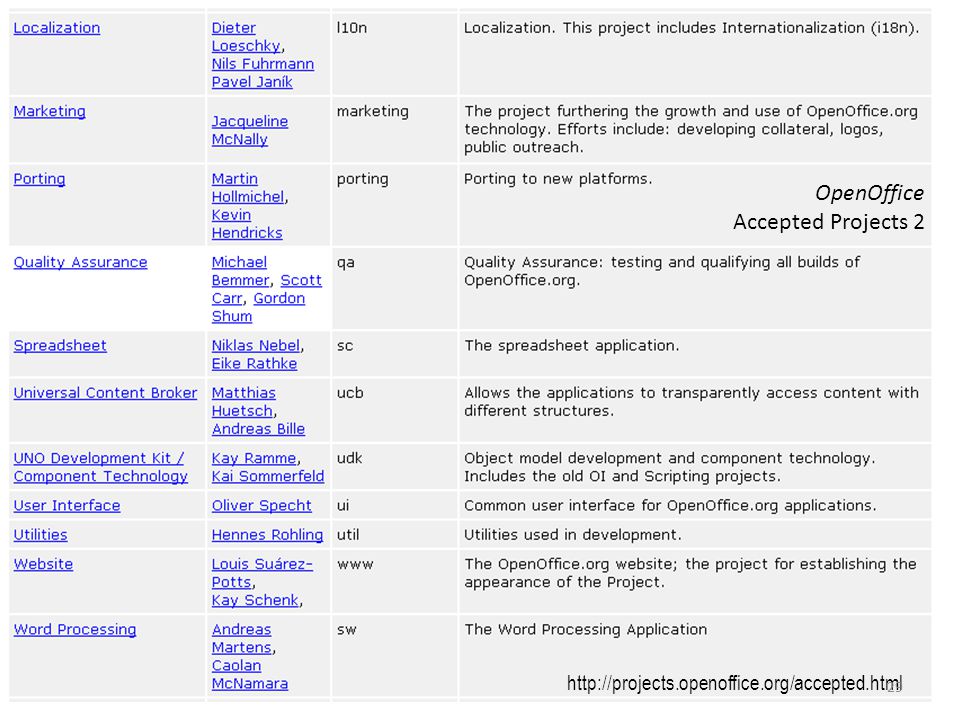The image size is (960, 720).
Task: Click the Michael Bemmer lead link
Action: [240, 271]
